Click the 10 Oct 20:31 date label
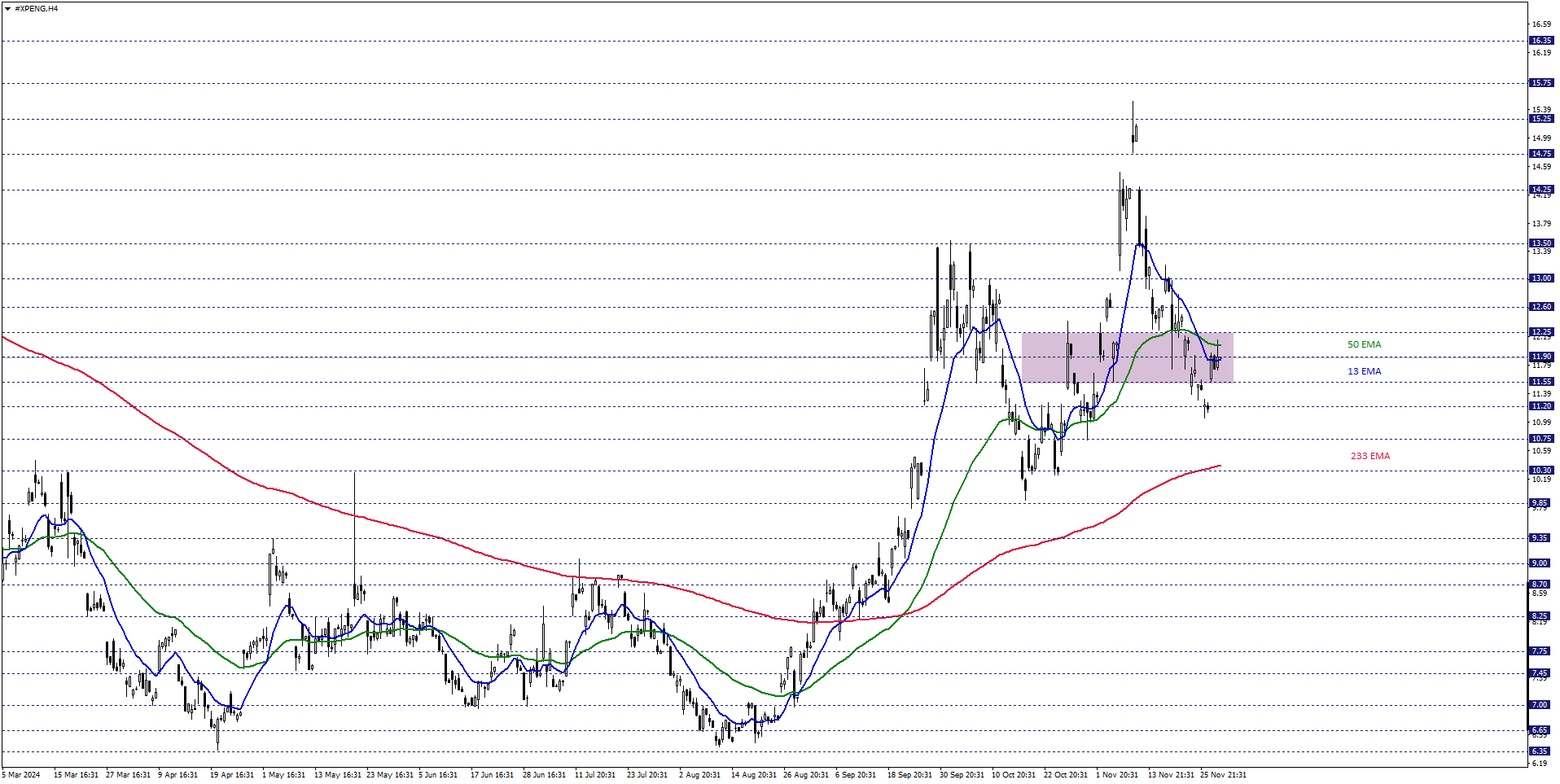Image resolution: width=1560 pixels, height=784 pixels. point(1014,775)
